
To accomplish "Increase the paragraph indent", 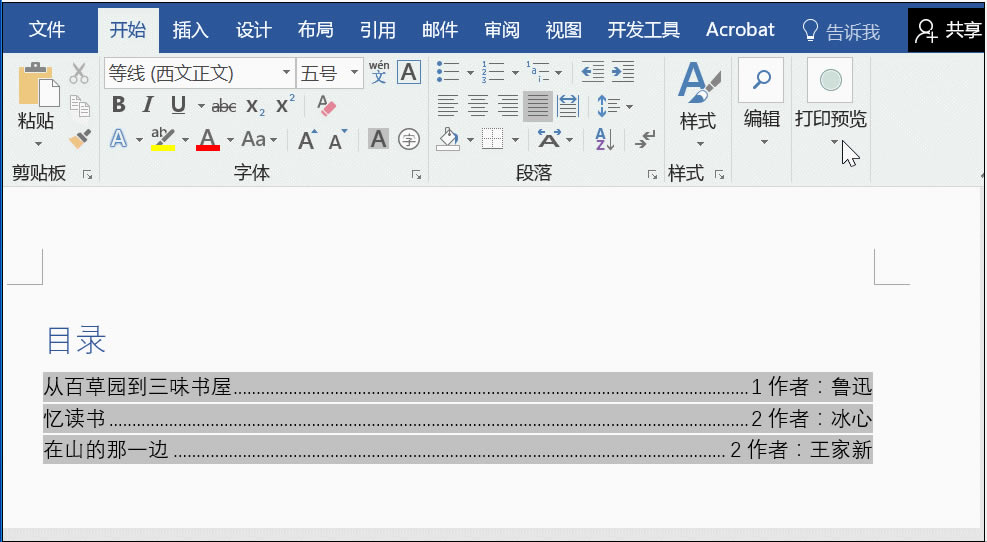I will [x=623, y=72].
